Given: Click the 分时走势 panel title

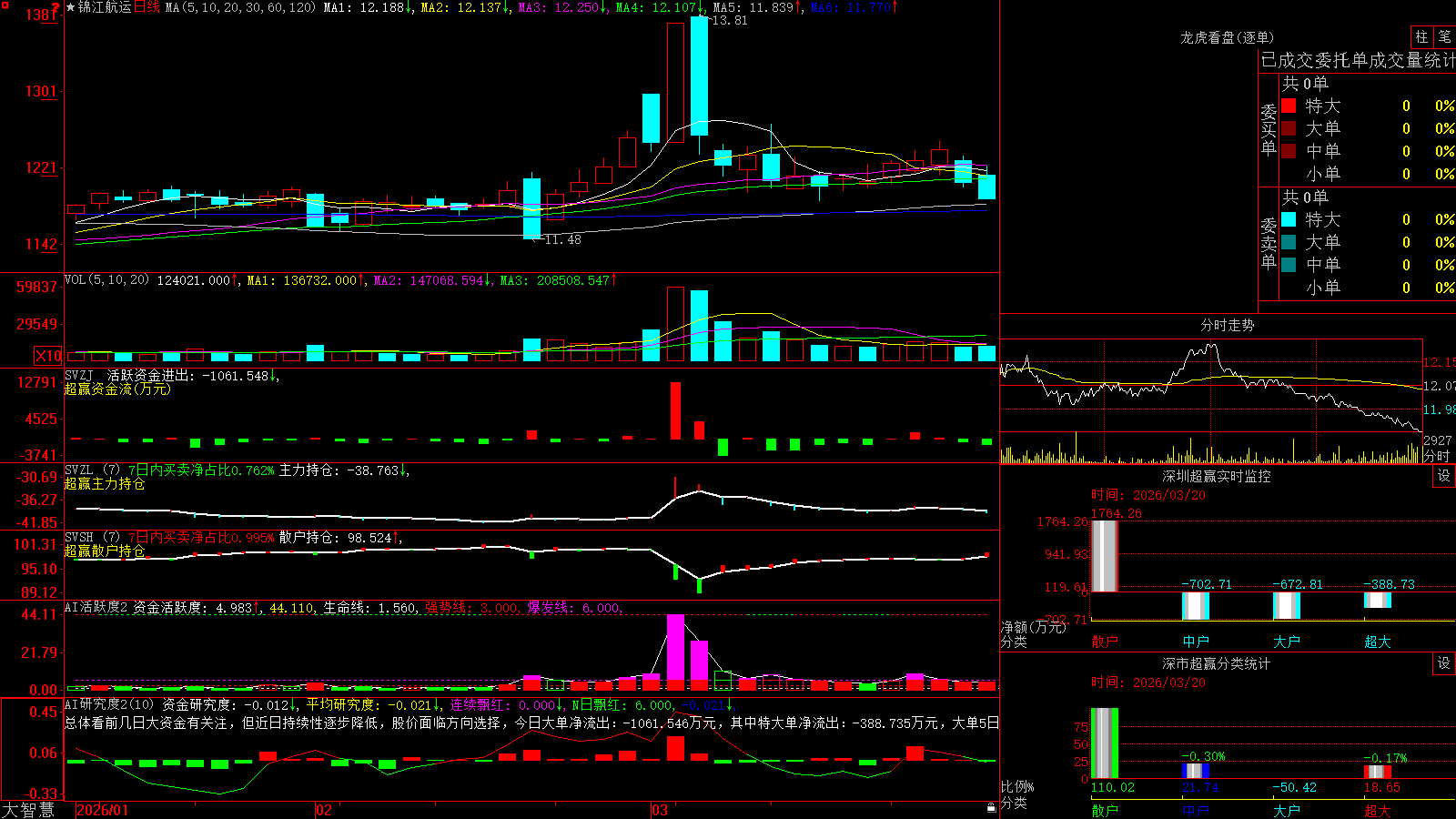Looking at the screenshot, I should click(x=1227, y=325).
